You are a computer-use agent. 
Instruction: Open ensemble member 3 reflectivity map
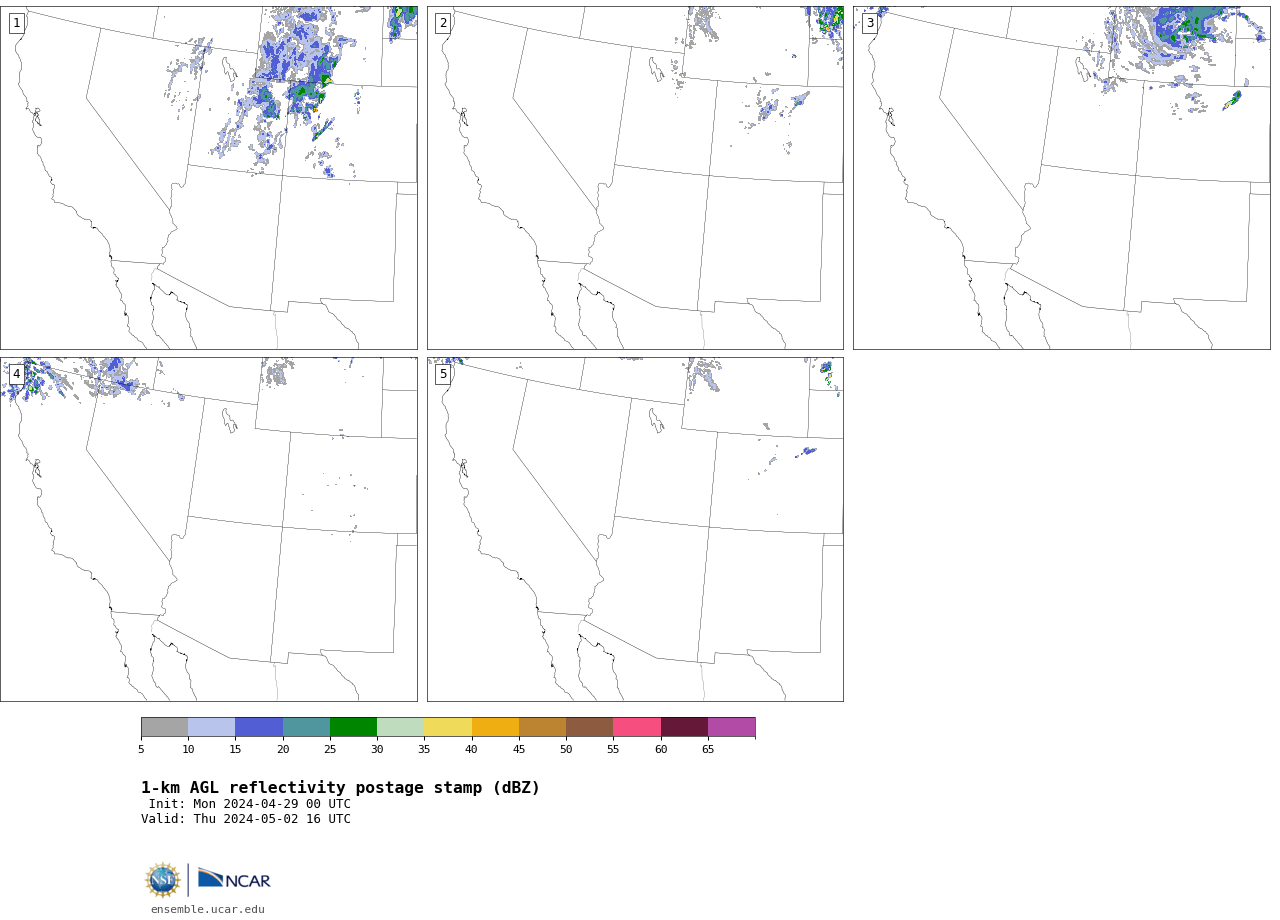1061,178
